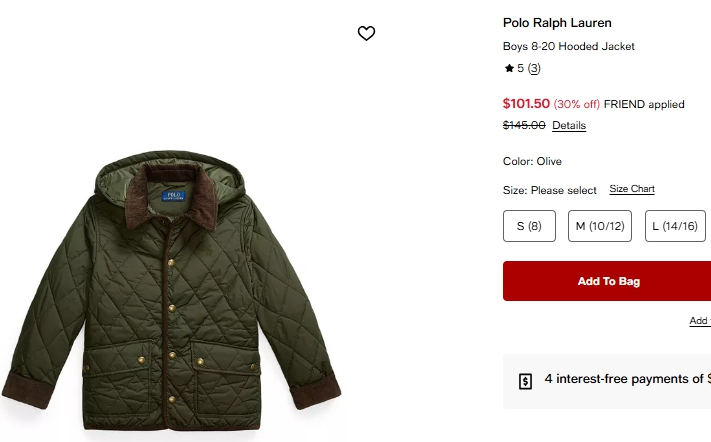The width and height of the screenshot is (711, 442).
Task: Click the 30% off discount label
Action: point(577,104)
